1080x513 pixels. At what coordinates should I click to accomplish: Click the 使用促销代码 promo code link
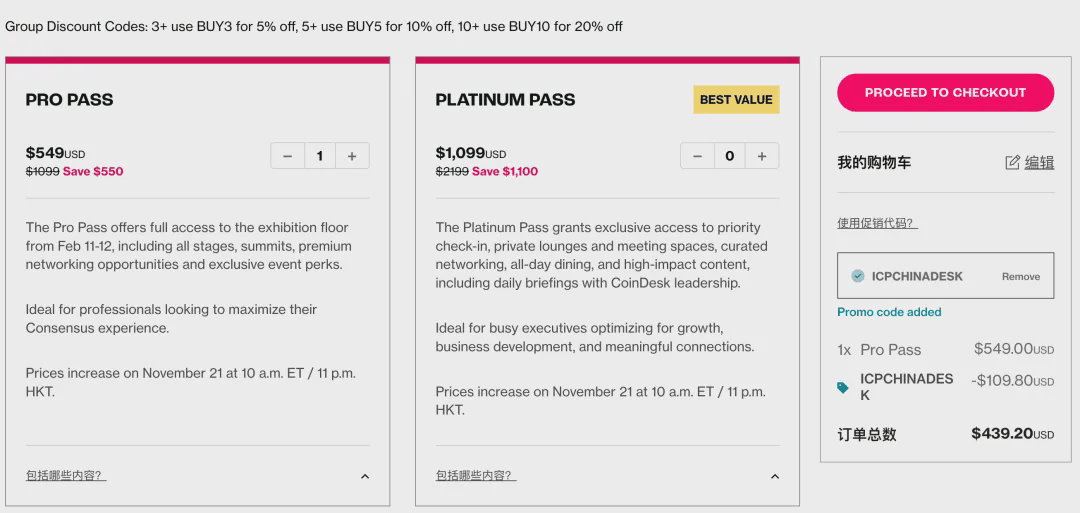point(877,223)
